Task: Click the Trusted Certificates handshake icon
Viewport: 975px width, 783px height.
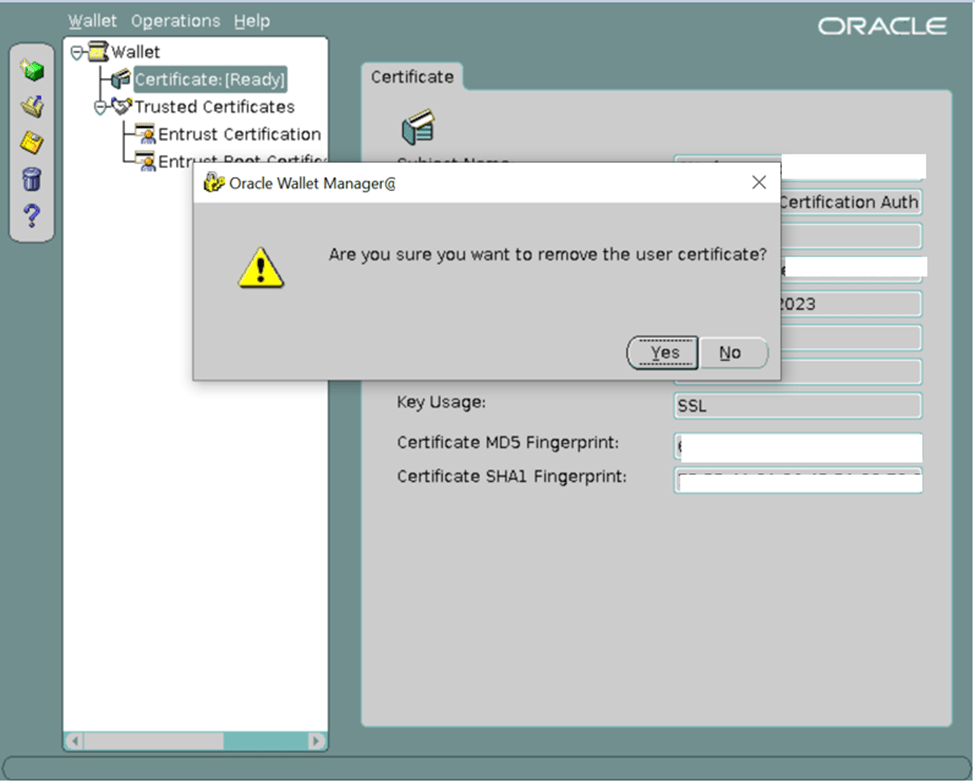Action: point(121,106)
